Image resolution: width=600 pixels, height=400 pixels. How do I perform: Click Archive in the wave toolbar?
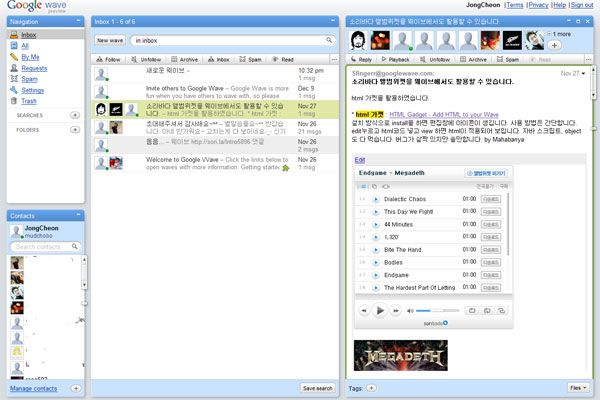(473, 60)
